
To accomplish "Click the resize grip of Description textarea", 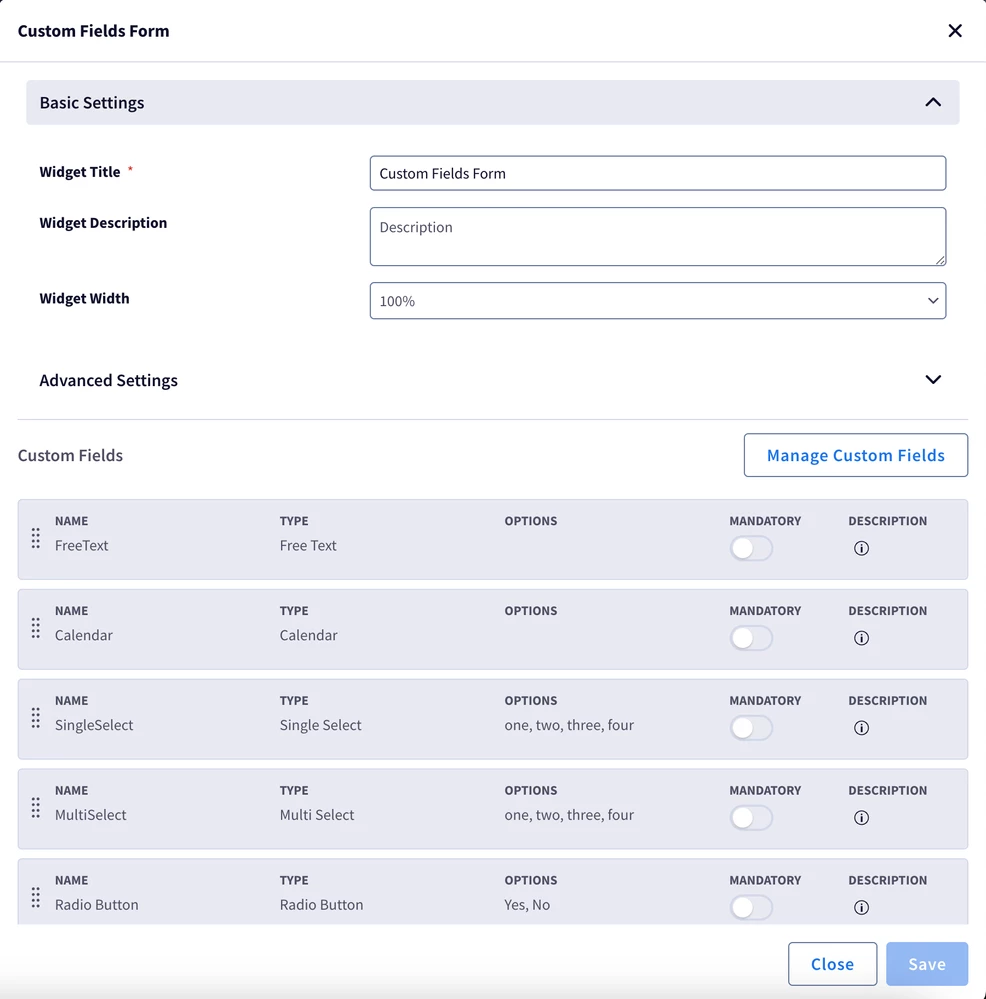I will tap(940, 260).
